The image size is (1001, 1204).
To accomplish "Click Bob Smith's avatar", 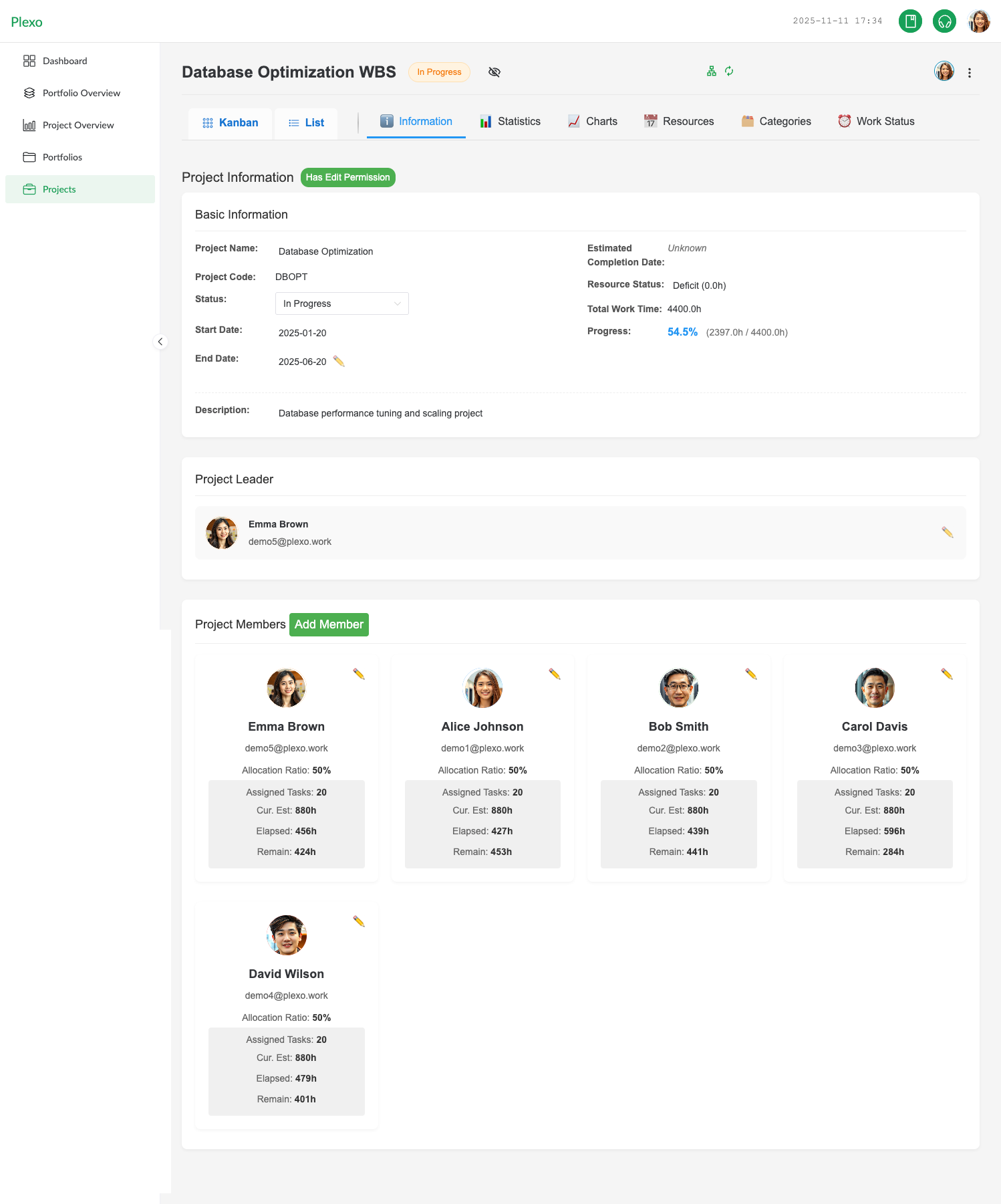I will pos(678,688).
